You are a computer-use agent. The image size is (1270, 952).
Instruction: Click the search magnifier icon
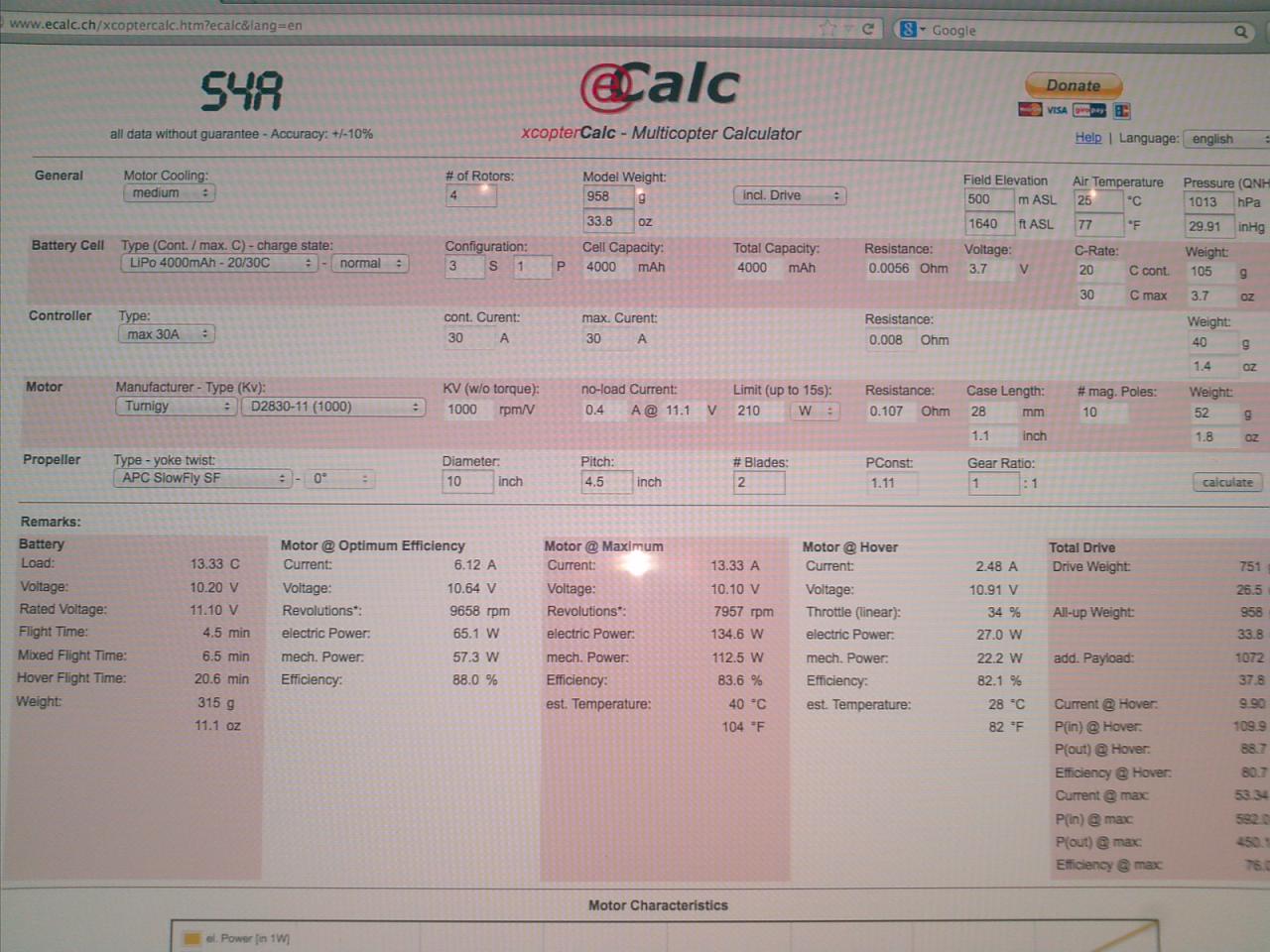1240,32
